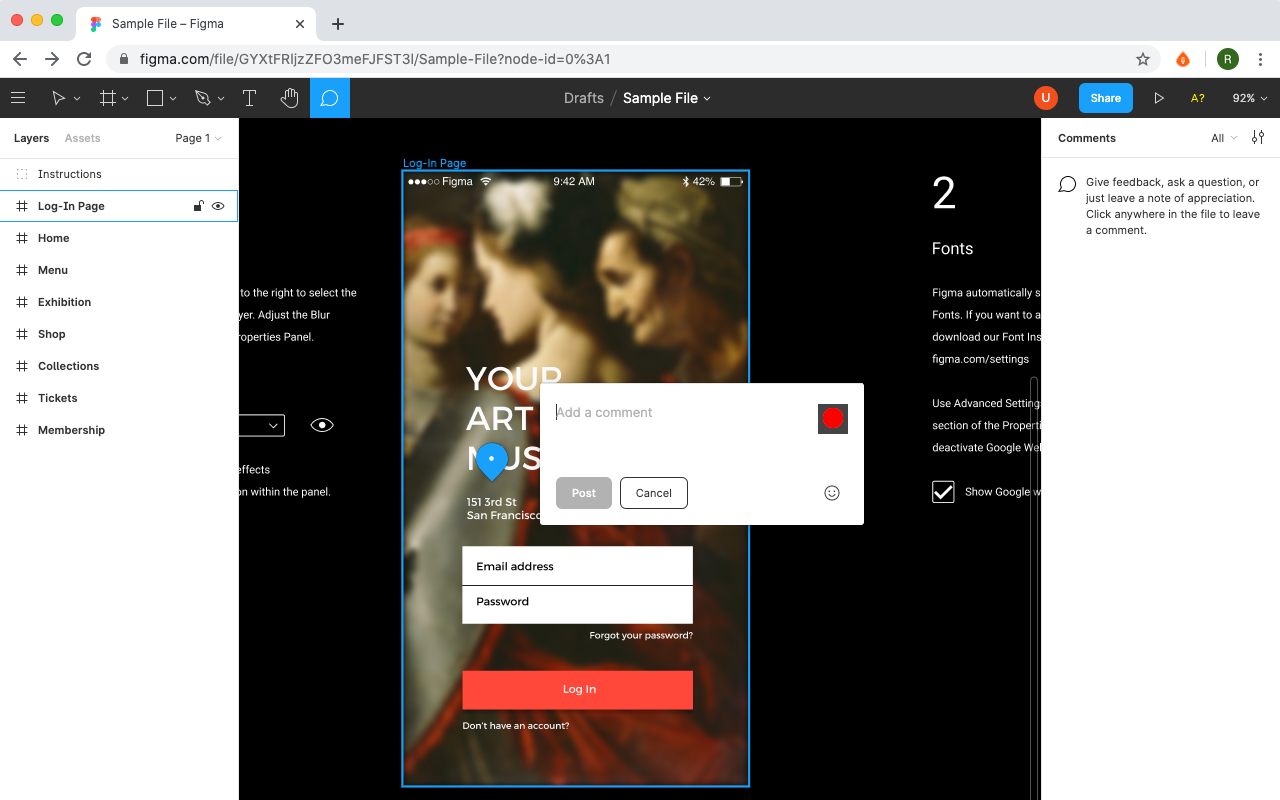Click Forgot your password? link

pyautogui.click(x=641, y=636)
